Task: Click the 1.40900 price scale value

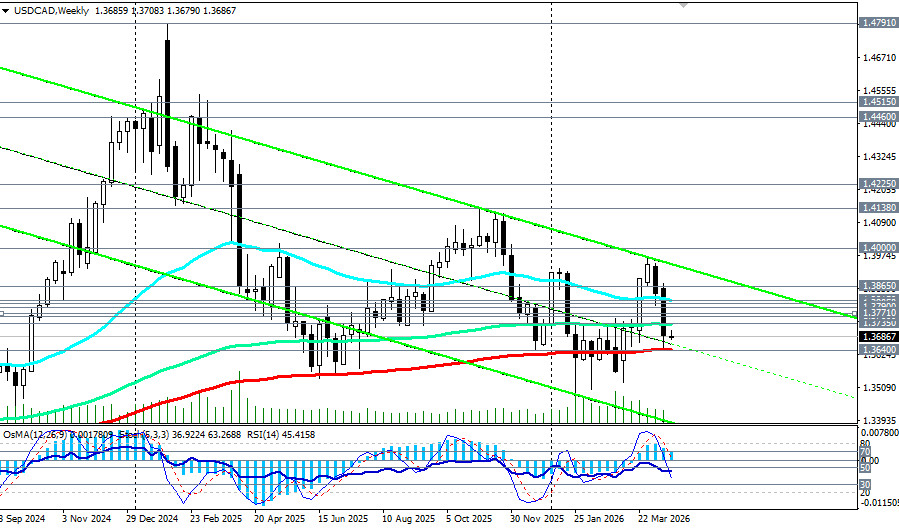Action: [879, 223]
